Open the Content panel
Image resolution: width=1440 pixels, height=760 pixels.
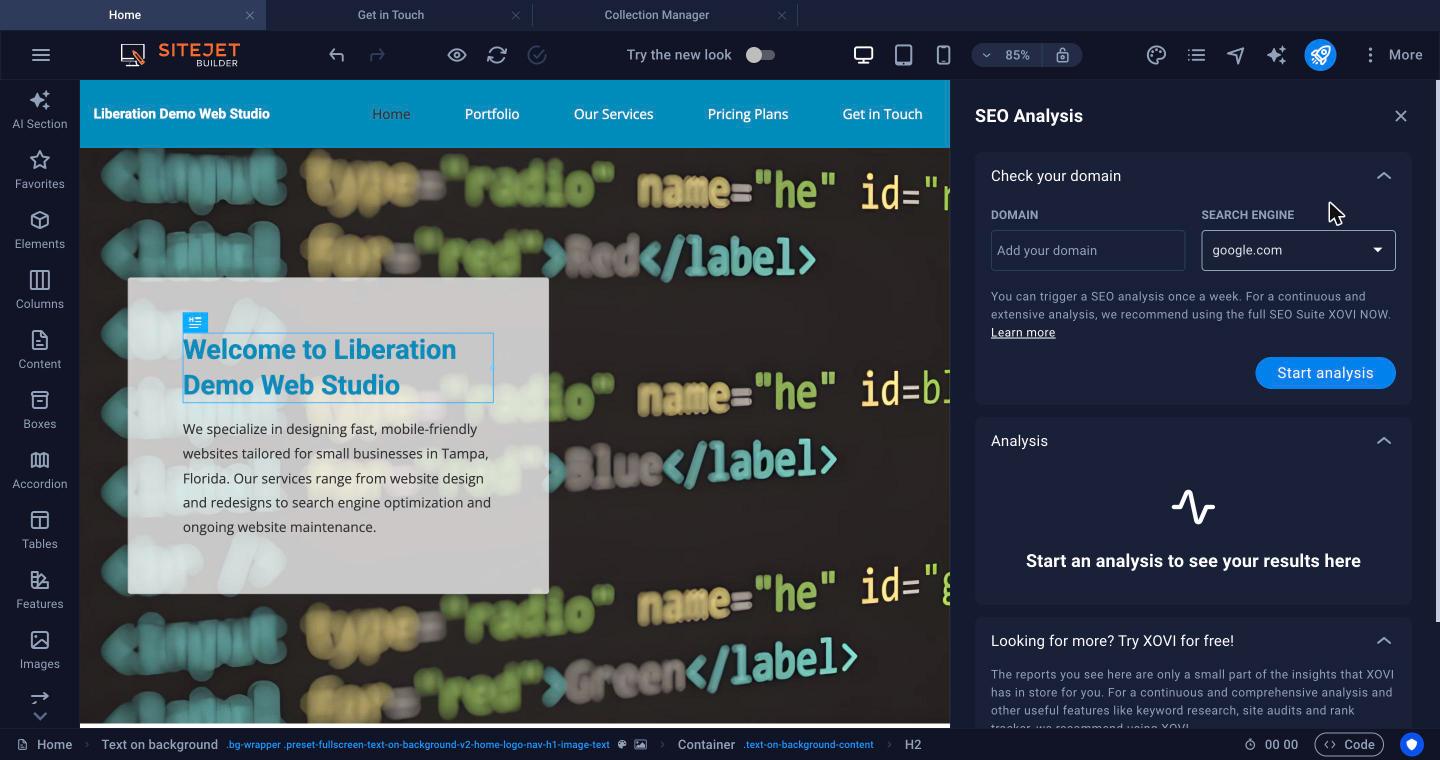(x=40, y=350)
